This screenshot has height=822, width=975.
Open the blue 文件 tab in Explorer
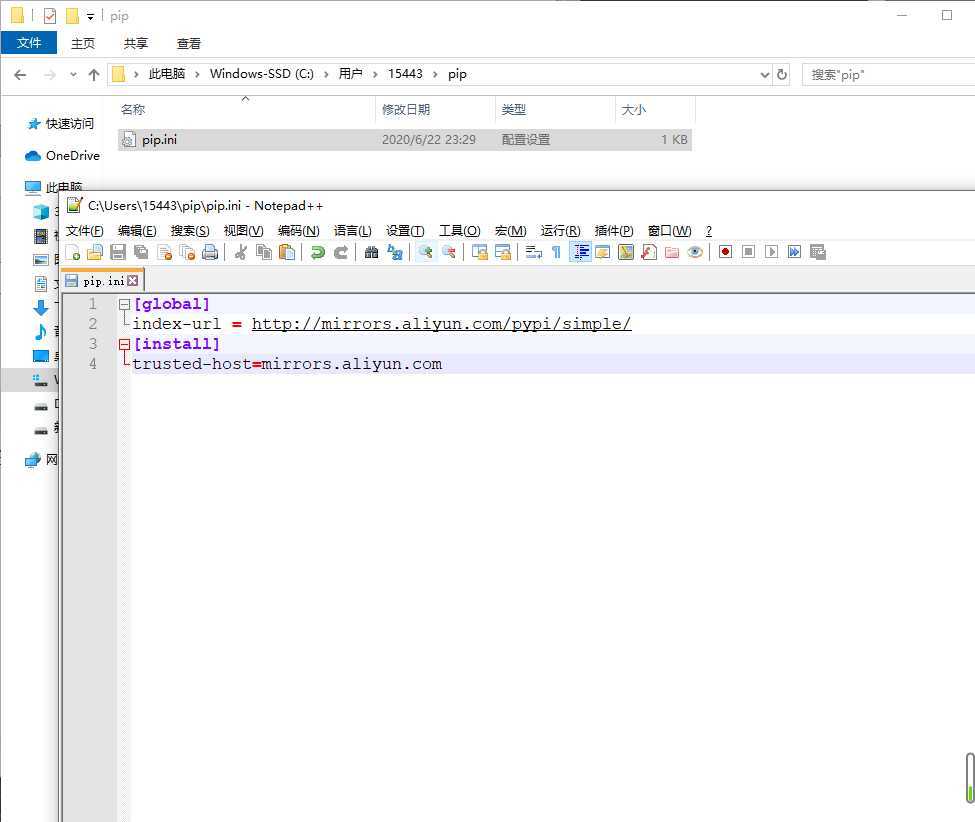29,43
